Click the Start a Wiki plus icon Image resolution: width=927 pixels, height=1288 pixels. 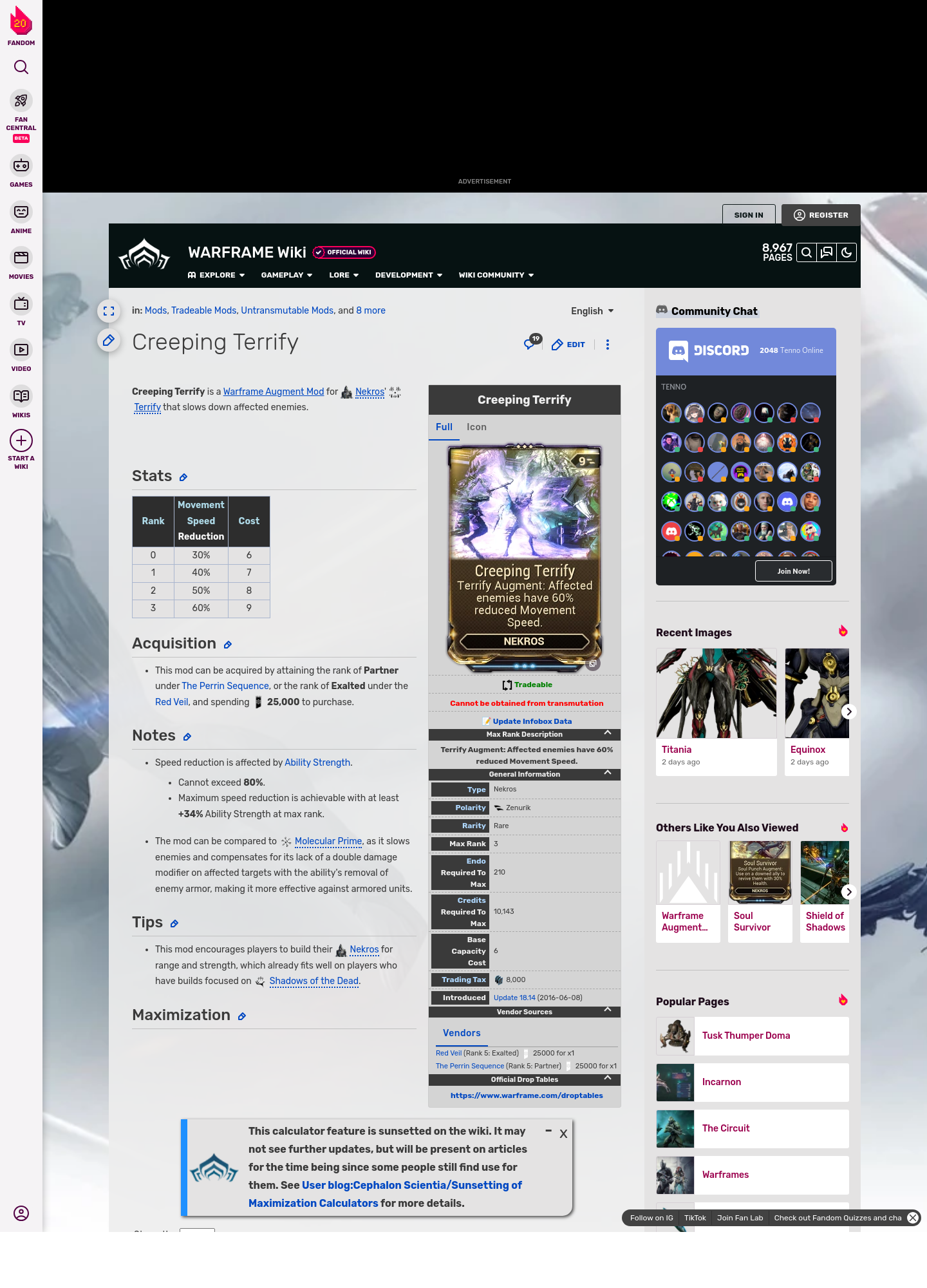[x=21, y=440]
